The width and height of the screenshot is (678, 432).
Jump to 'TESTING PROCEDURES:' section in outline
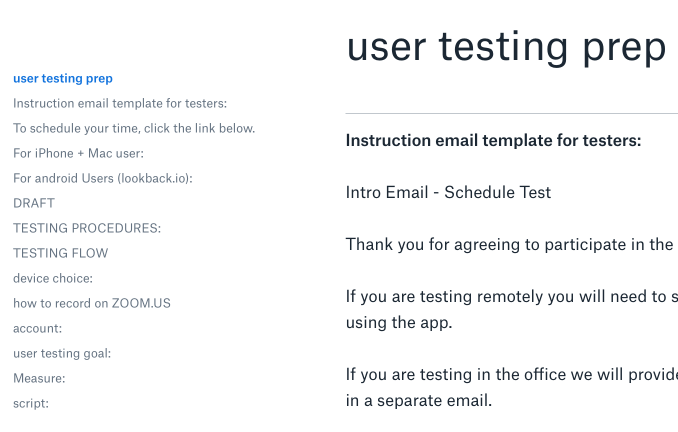click(86, 228)
